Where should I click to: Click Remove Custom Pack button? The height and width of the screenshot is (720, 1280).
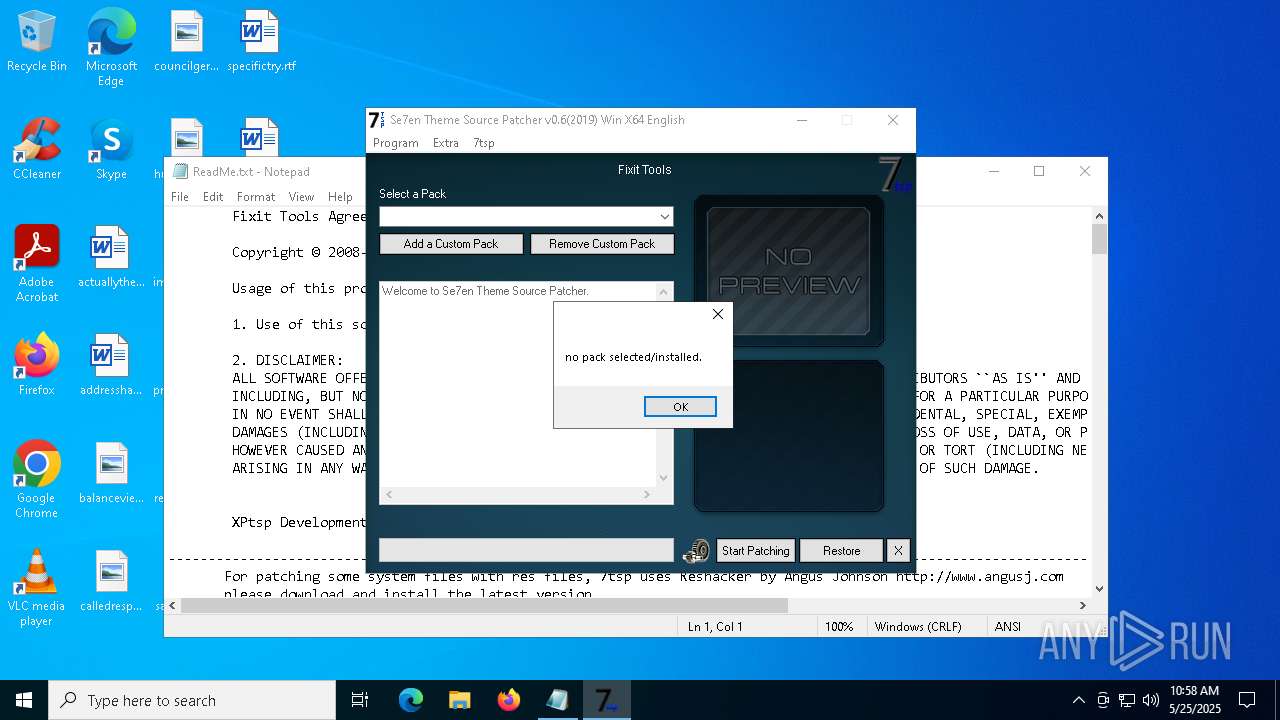tap(602, 244)
